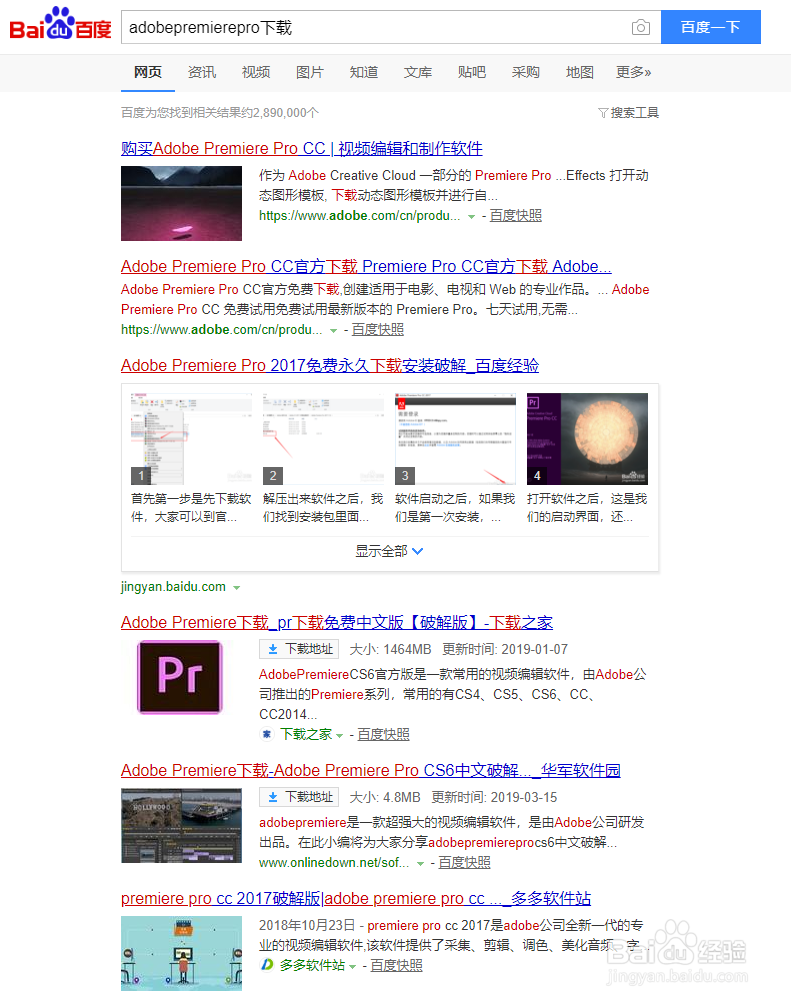This screenshot has height=1004, width=791.
Task: Click step 2 caption 解压出来软件之后
Action: 323,508
